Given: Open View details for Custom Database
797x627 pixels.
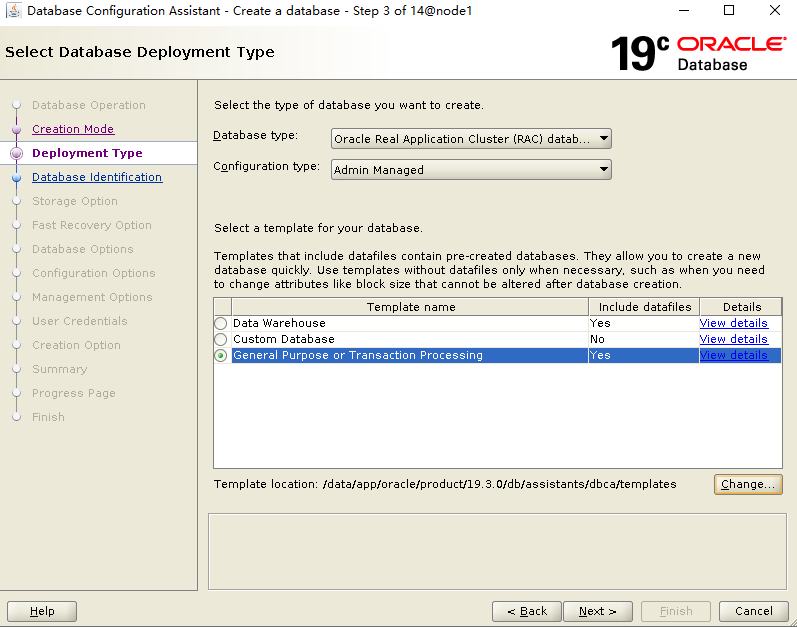Looking at the screenshot, I should click(x=733, y=339).
